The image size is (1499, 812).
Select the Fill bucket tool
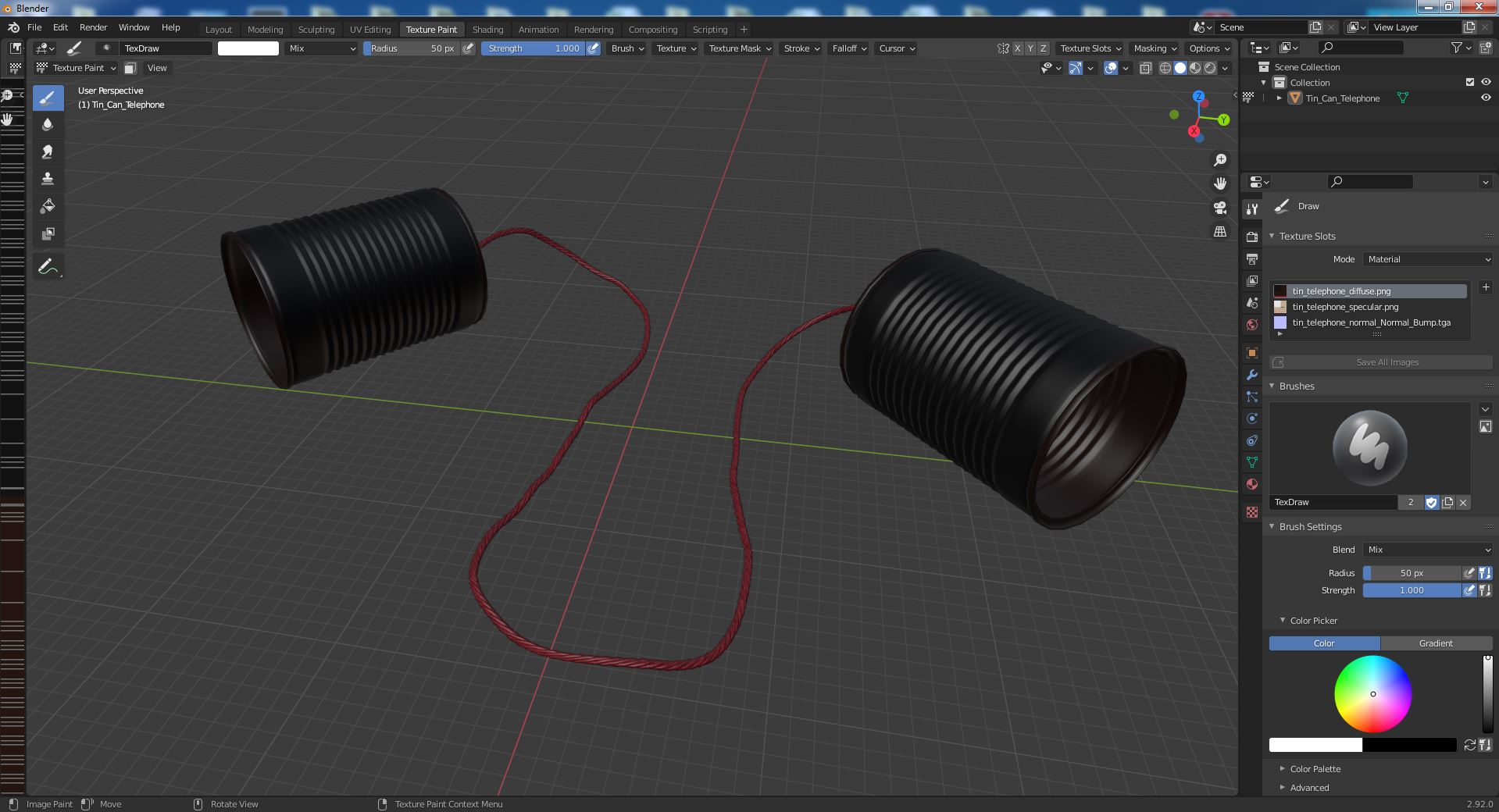[48, 206]
